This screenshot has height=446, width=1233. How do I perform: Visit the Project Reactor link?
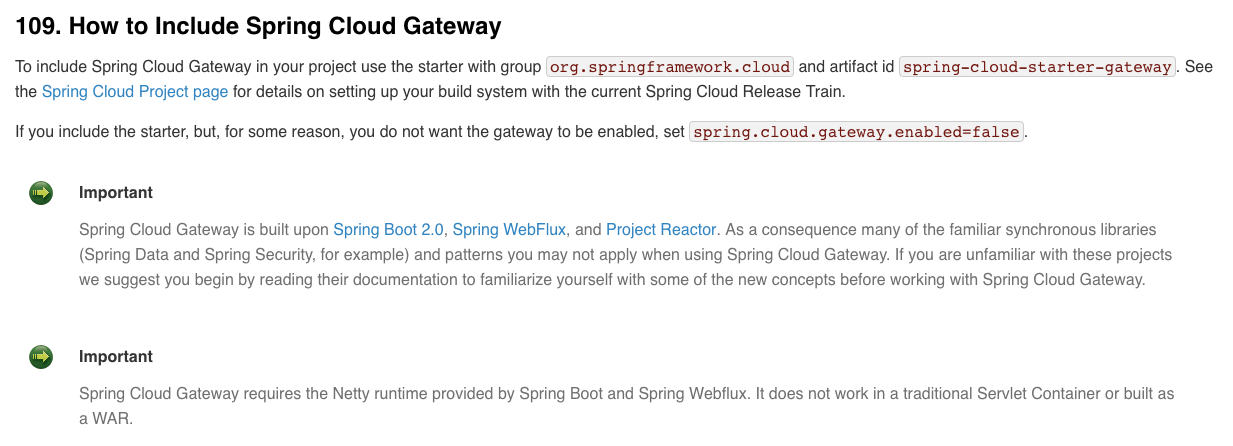(x=661, y=229)
